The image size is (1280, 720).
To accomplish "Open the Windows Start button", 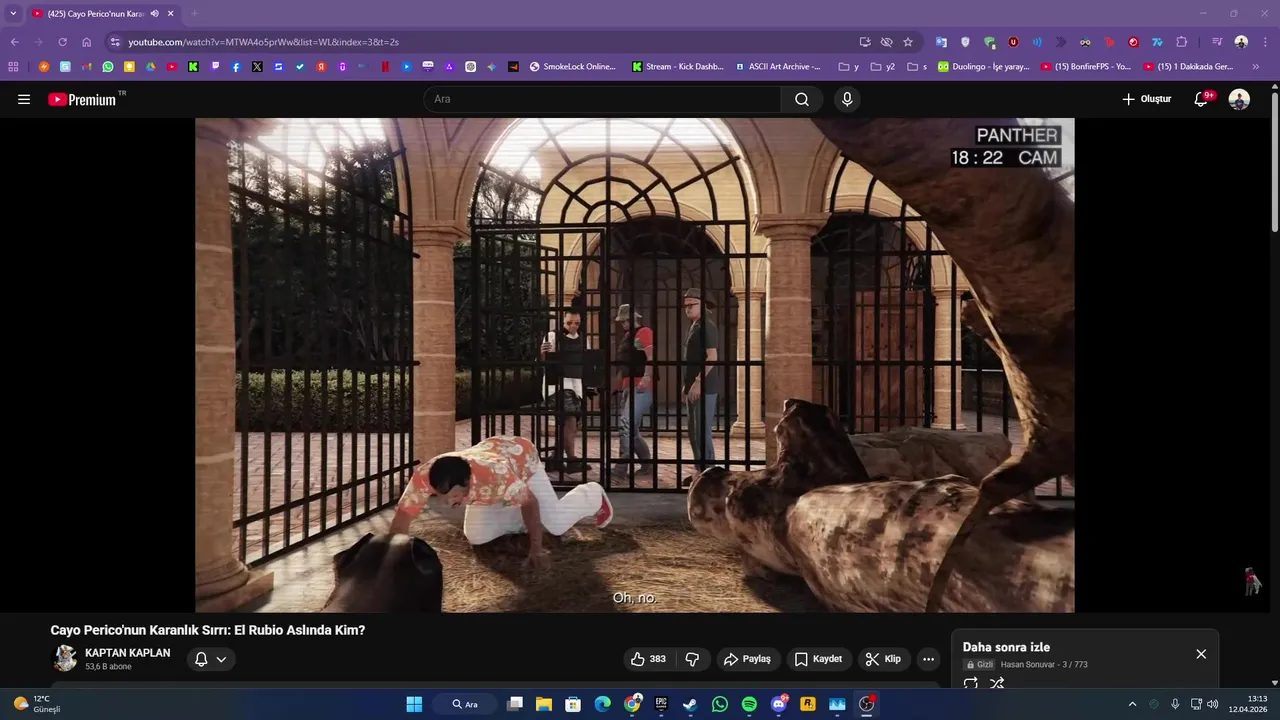I will 414,704.
